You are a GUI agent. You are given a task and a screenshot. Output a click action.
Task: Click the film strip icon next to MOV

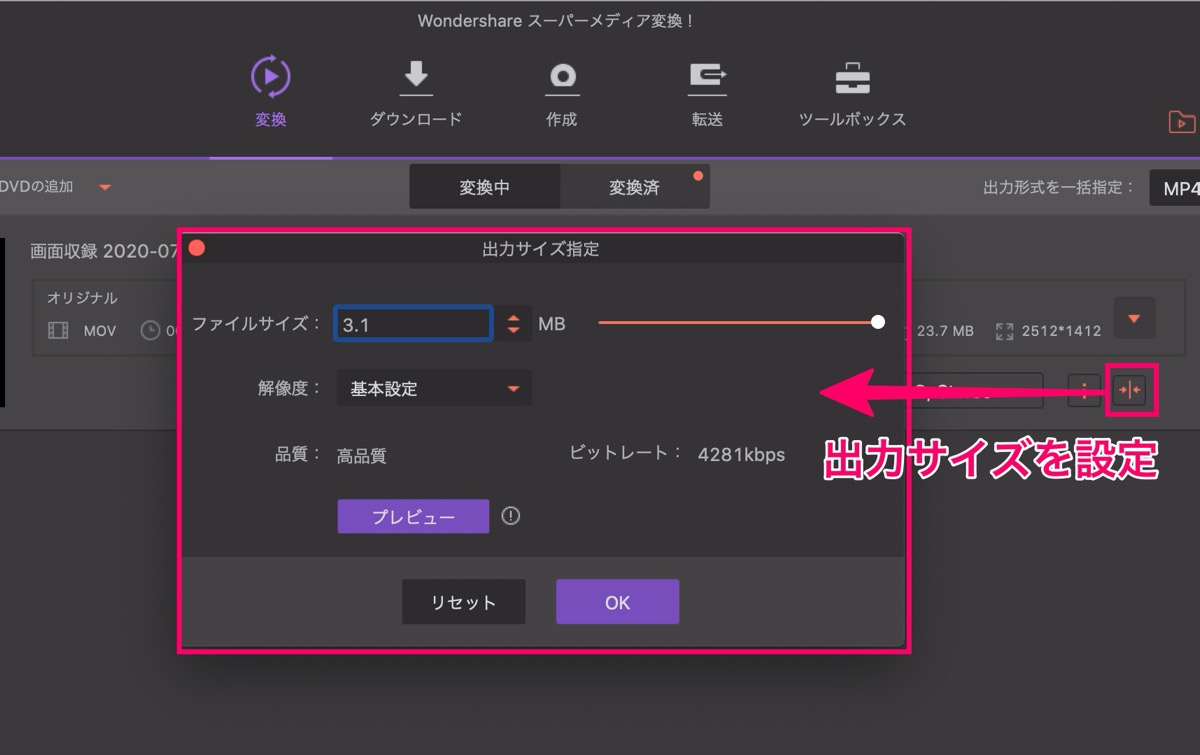coord(59,330)
